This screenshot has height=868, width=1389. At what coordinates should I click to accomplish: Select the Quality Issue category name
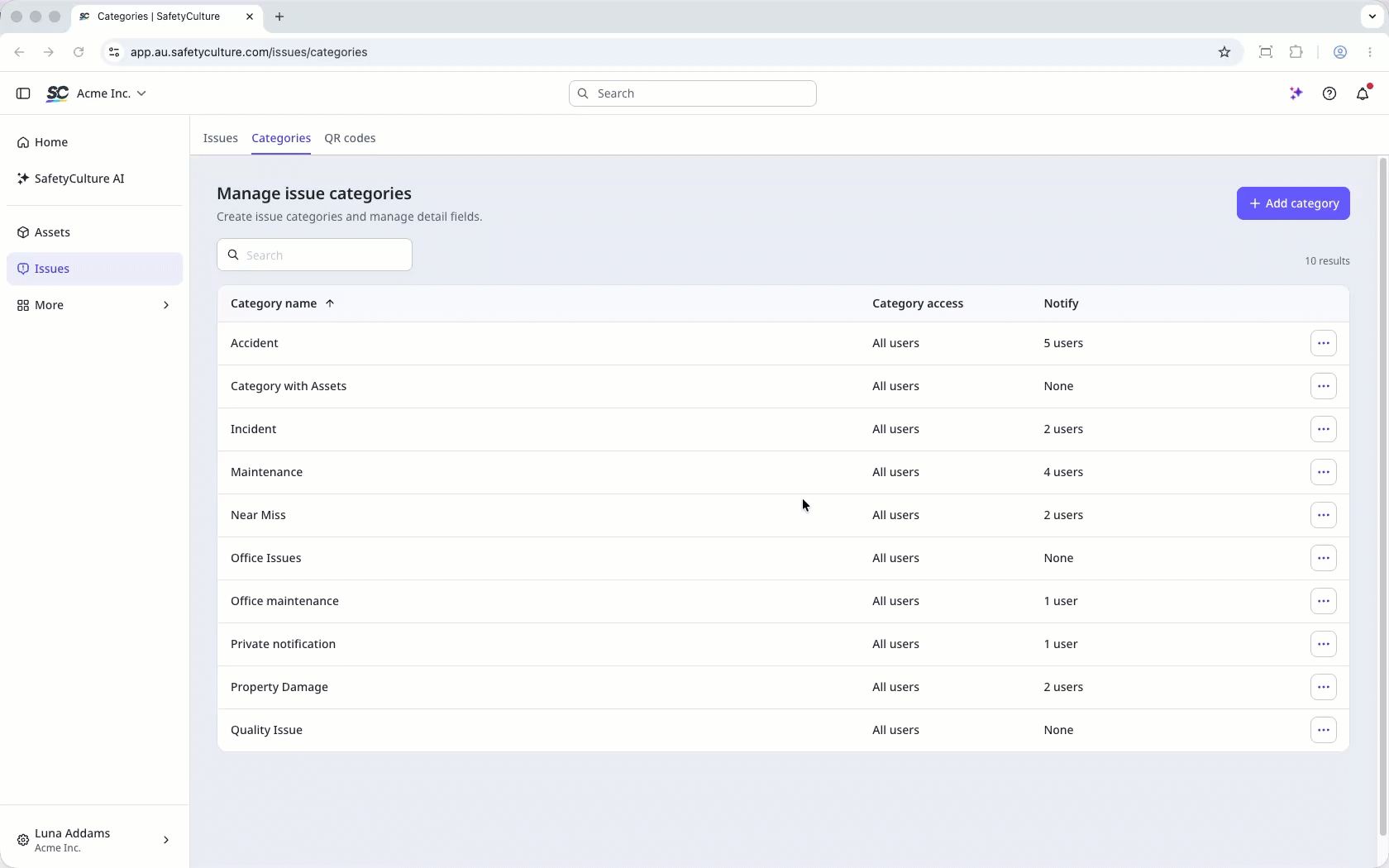(266, 730)
